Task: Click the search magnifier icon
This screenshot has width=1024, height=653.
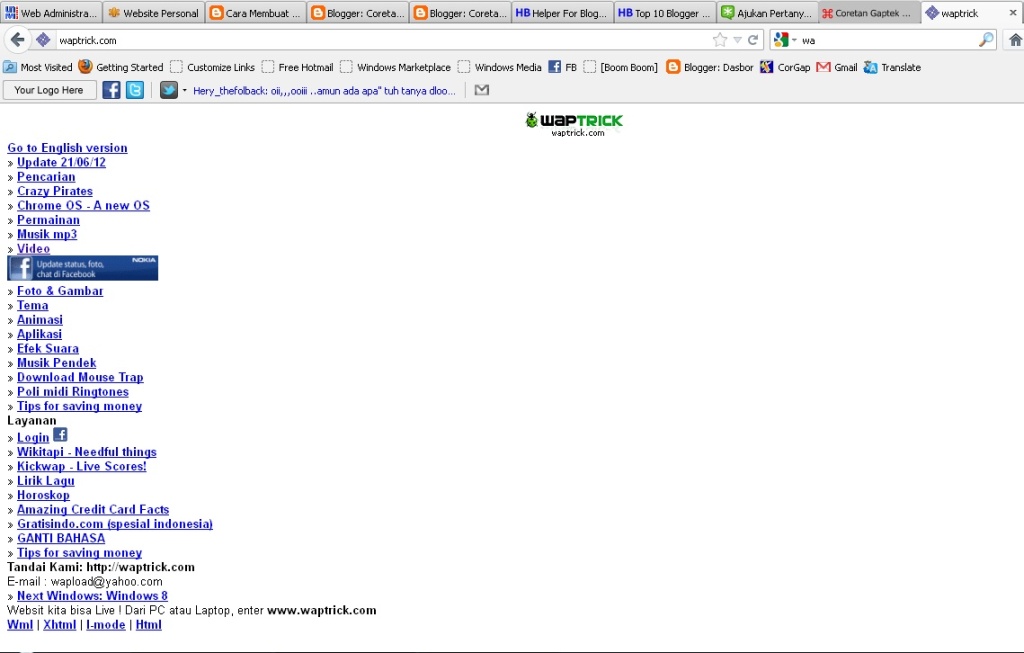Action: point(986,40)
